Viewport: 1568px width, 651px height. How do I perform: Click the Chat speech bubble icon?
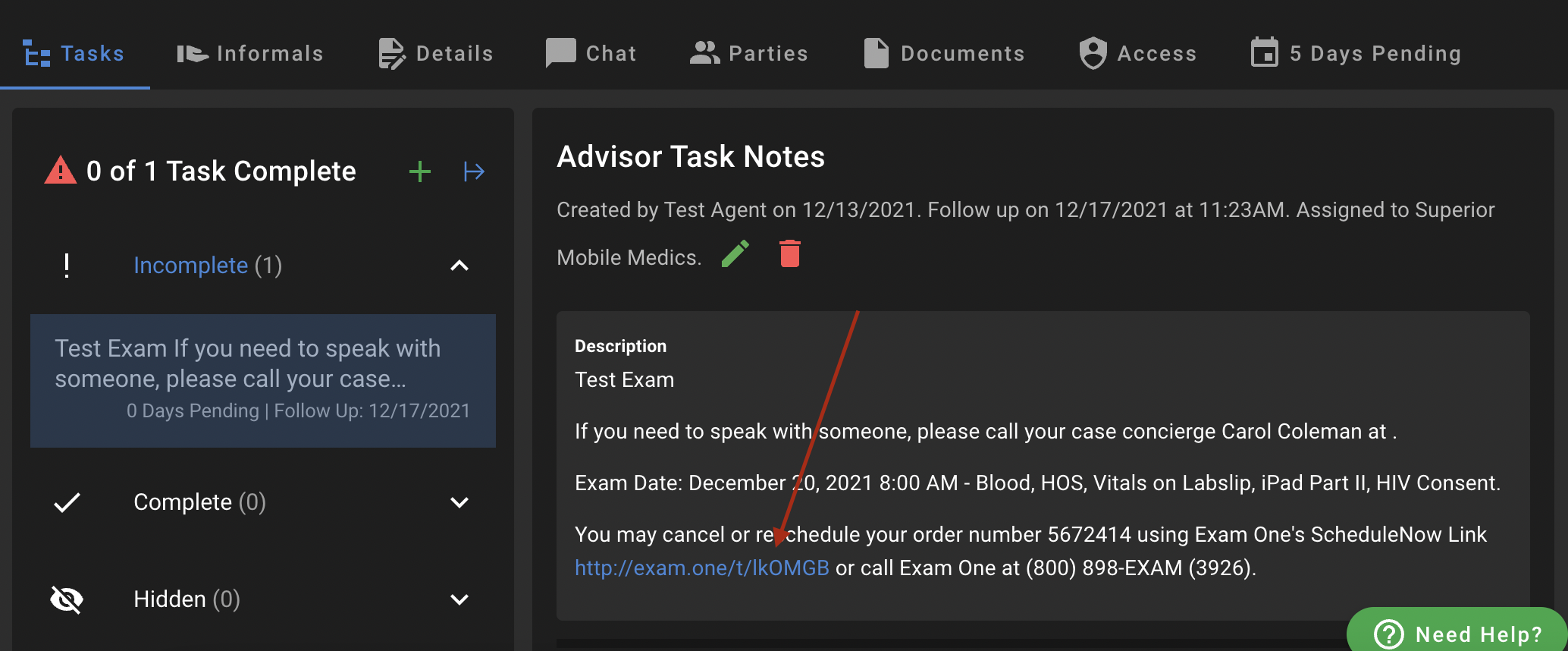[x=560, y=53]
